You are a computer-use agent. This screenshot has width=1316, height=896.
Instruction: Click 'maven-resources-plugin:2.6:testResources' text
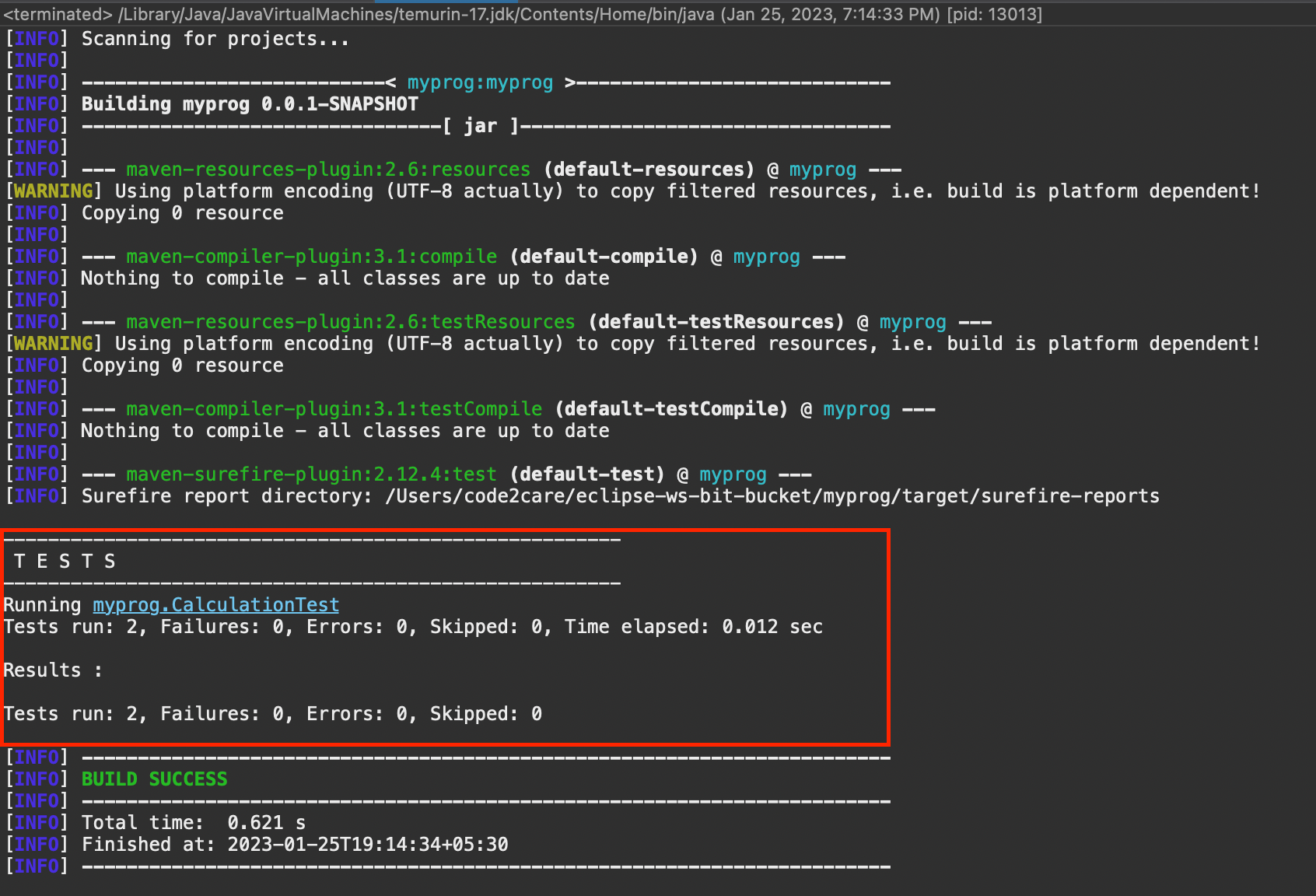point(351,322)
